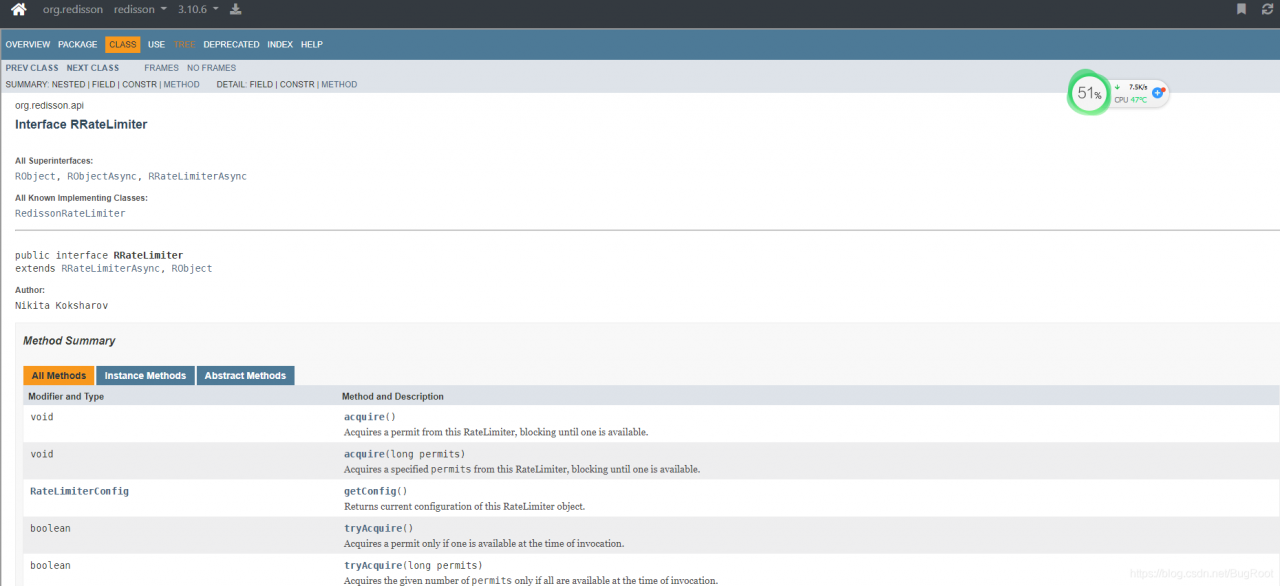Click the blue plus icon on CPU widget
1280x586 pixels.
(1157, 93)
